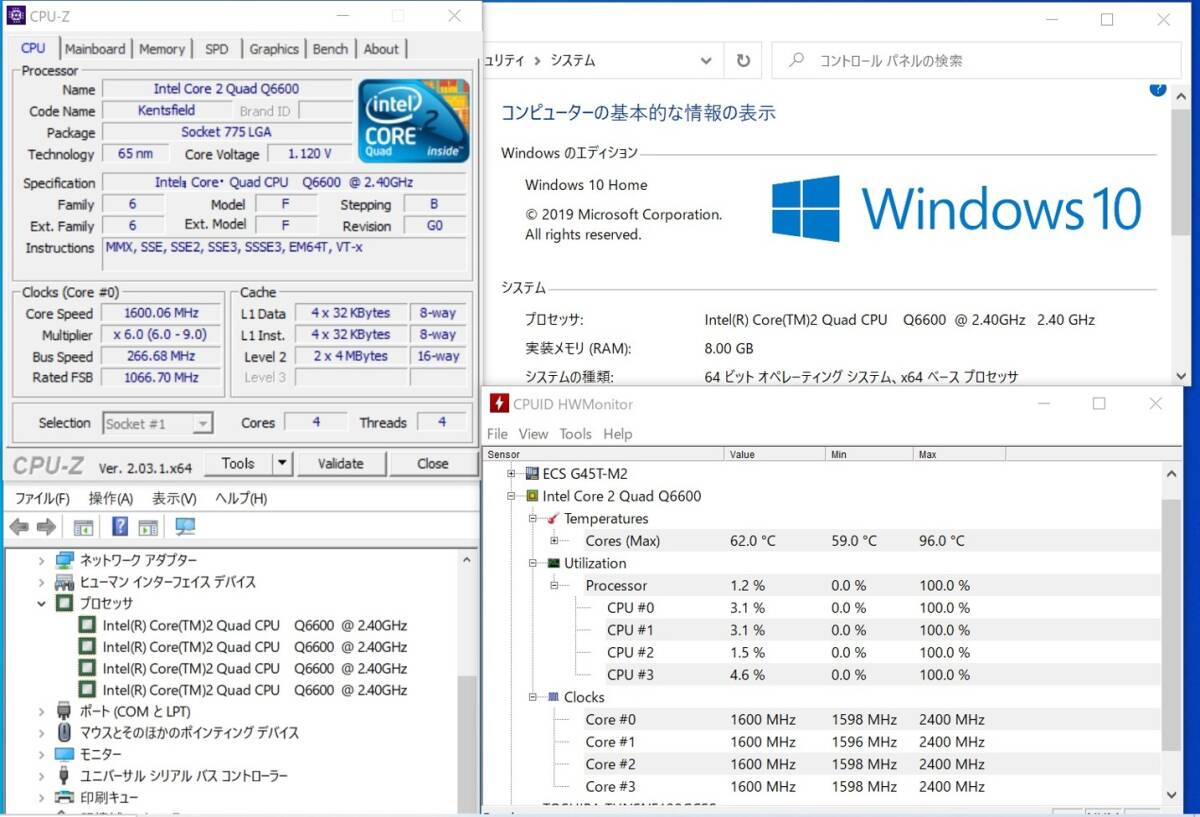This screenshot has height=817, width=1200.
Task: Select the ECS G45T-M2 motherboard icon in HWMonitor
Action: 532,474
